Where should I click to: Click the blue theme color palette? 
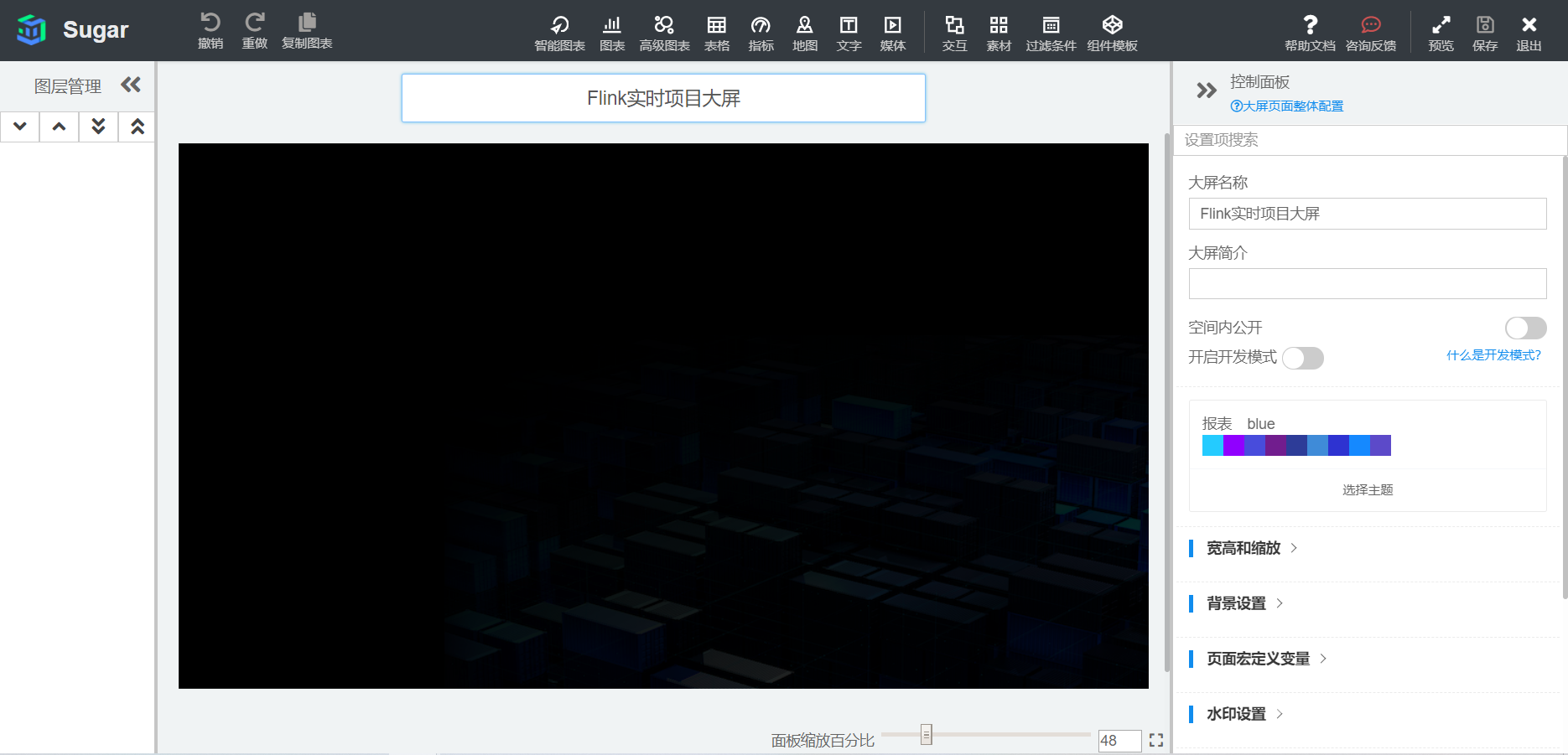click(1296, 445)
